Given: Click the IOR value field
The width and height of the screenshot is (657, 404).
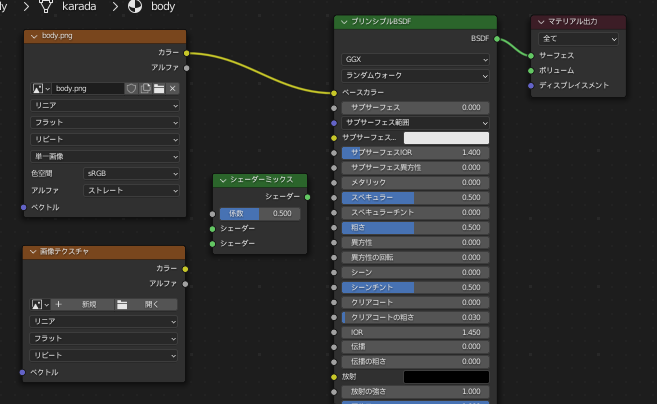Looking at the screenshot, I should point(415,332).
